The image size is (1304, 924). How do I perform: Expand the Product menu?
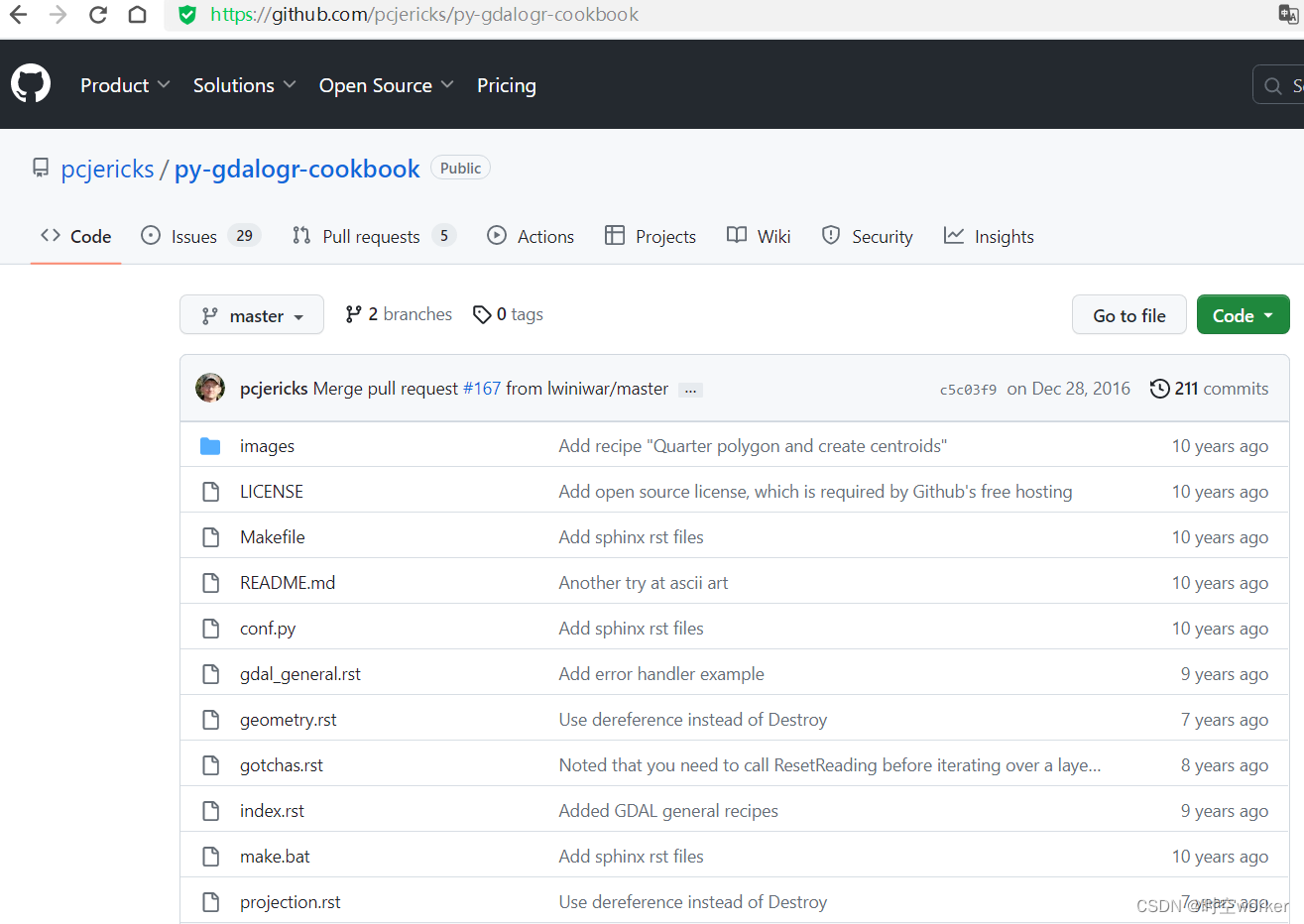(125, 85)
